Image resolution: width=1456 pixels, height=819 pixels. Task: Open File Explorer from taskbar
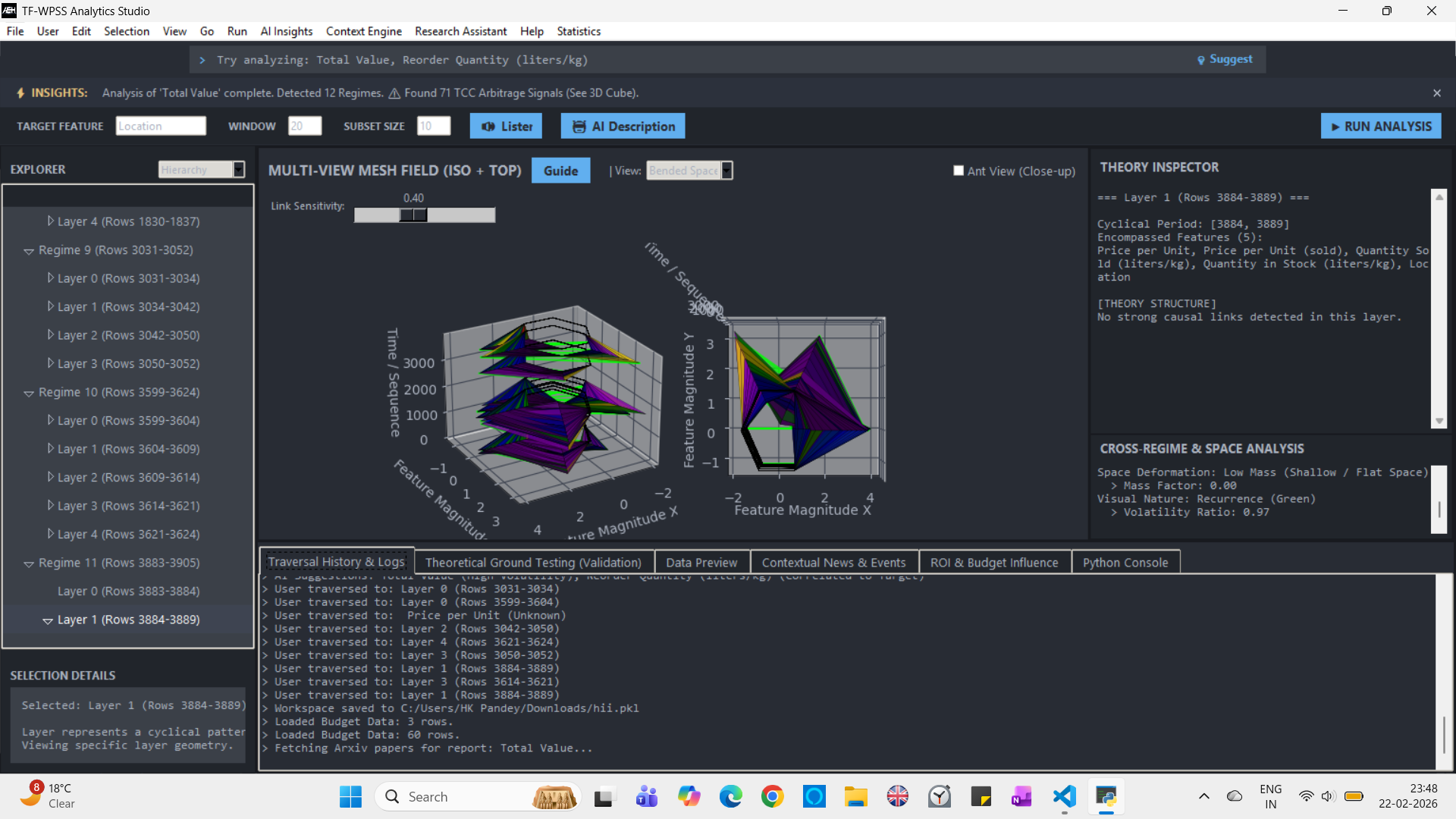point(856,796)
